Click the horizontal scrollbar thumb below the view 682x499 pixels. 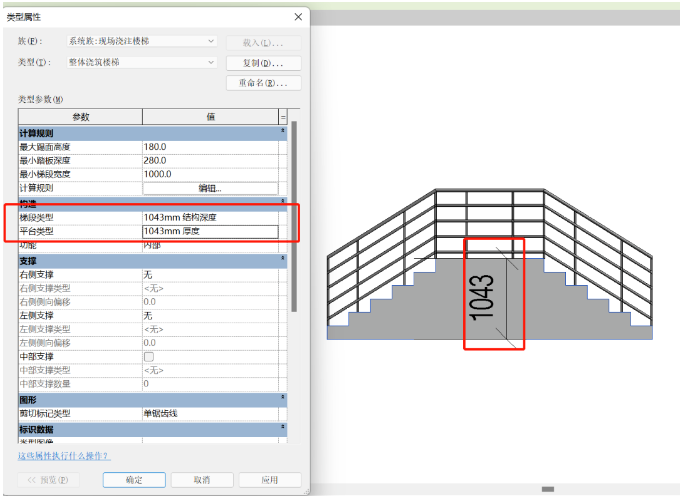pyautogui.click(x=548, y=489)
